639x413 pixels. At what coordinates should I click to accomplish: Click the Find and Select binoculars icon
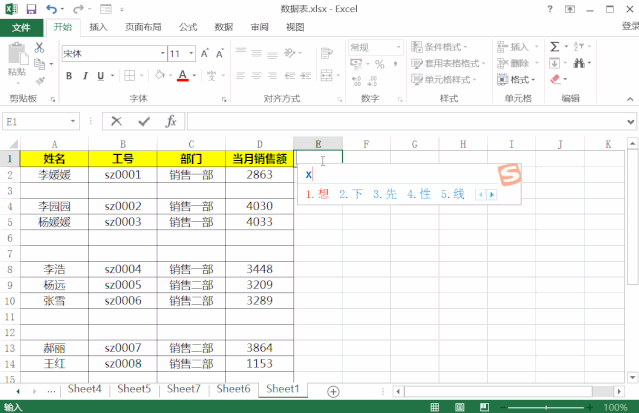click(579, 63)
